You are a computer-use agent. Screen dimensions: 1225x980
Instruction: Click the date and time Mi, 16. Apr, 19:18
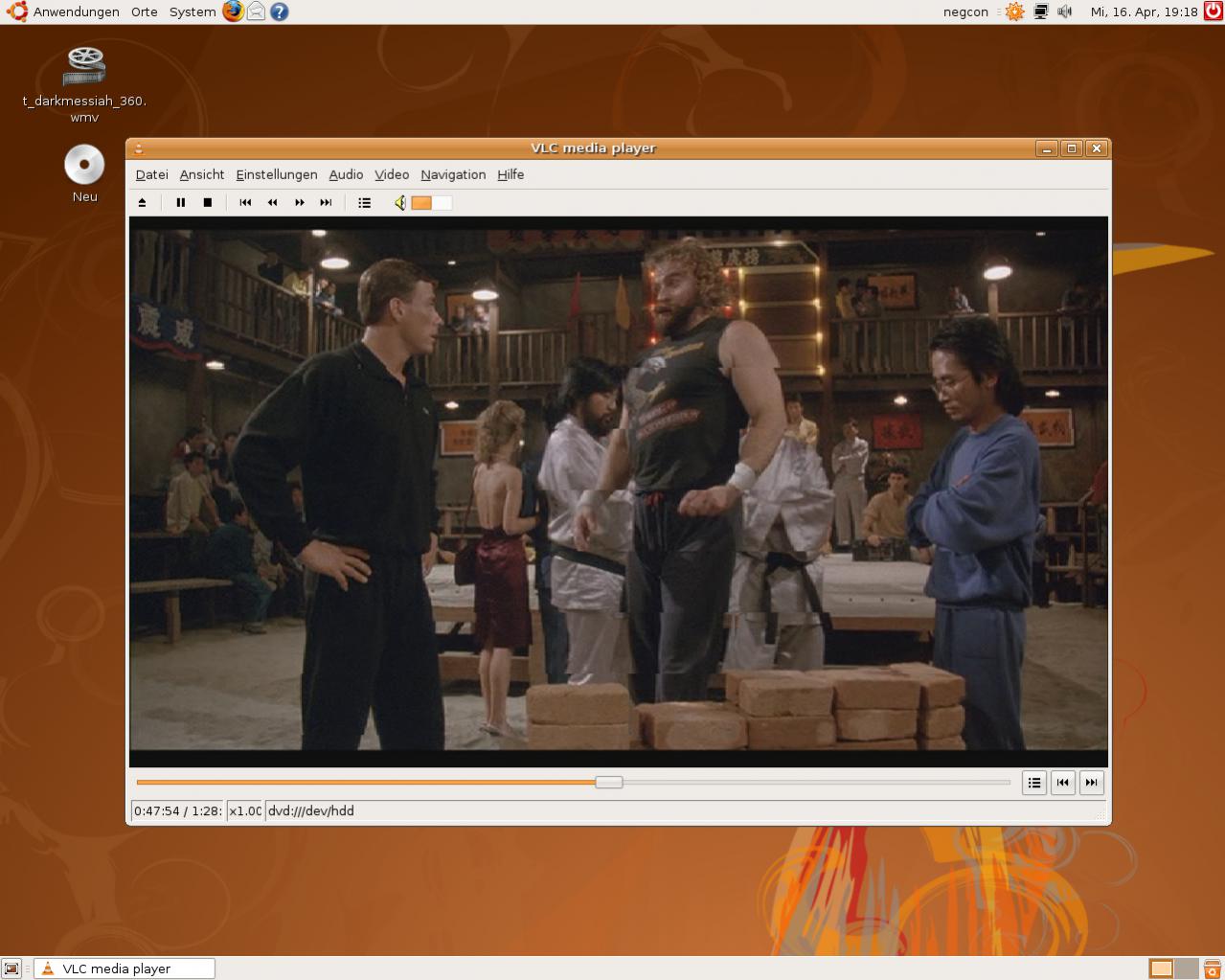pyautogui.click(x=1144, y=11)
